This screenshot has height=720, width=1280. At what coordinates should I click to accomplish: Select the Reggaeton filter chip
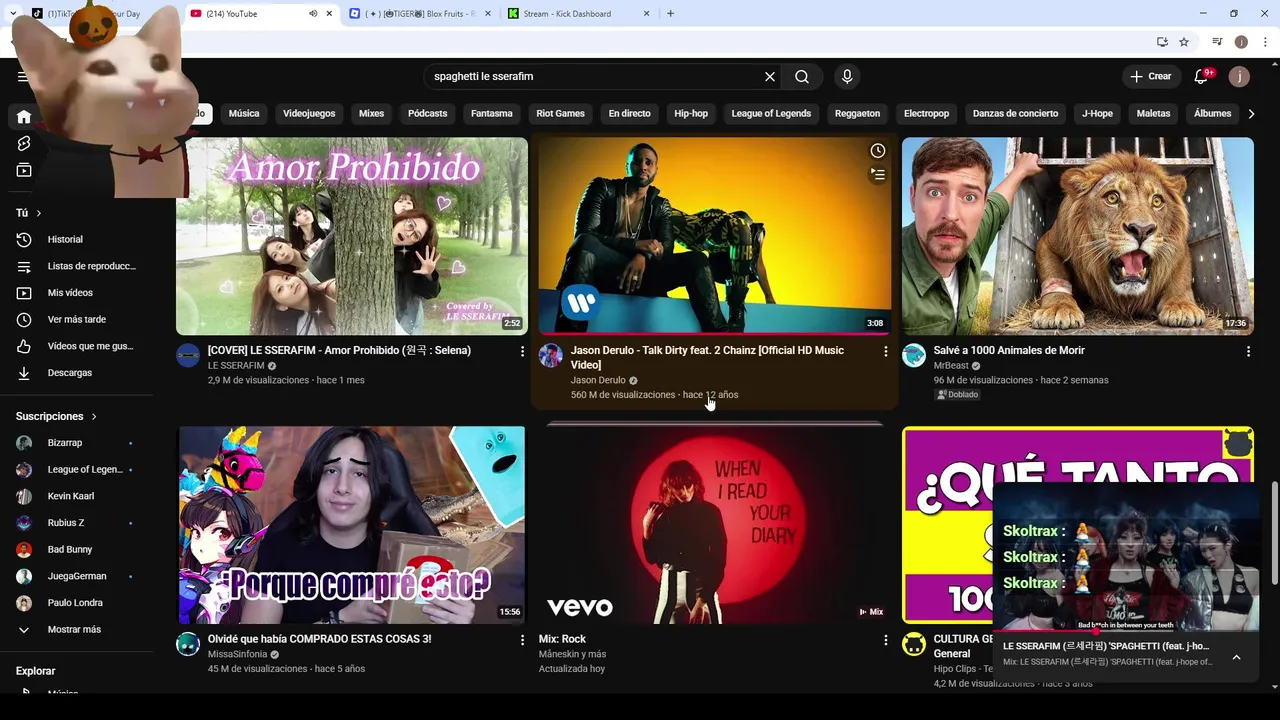click(x=857, y=114)
